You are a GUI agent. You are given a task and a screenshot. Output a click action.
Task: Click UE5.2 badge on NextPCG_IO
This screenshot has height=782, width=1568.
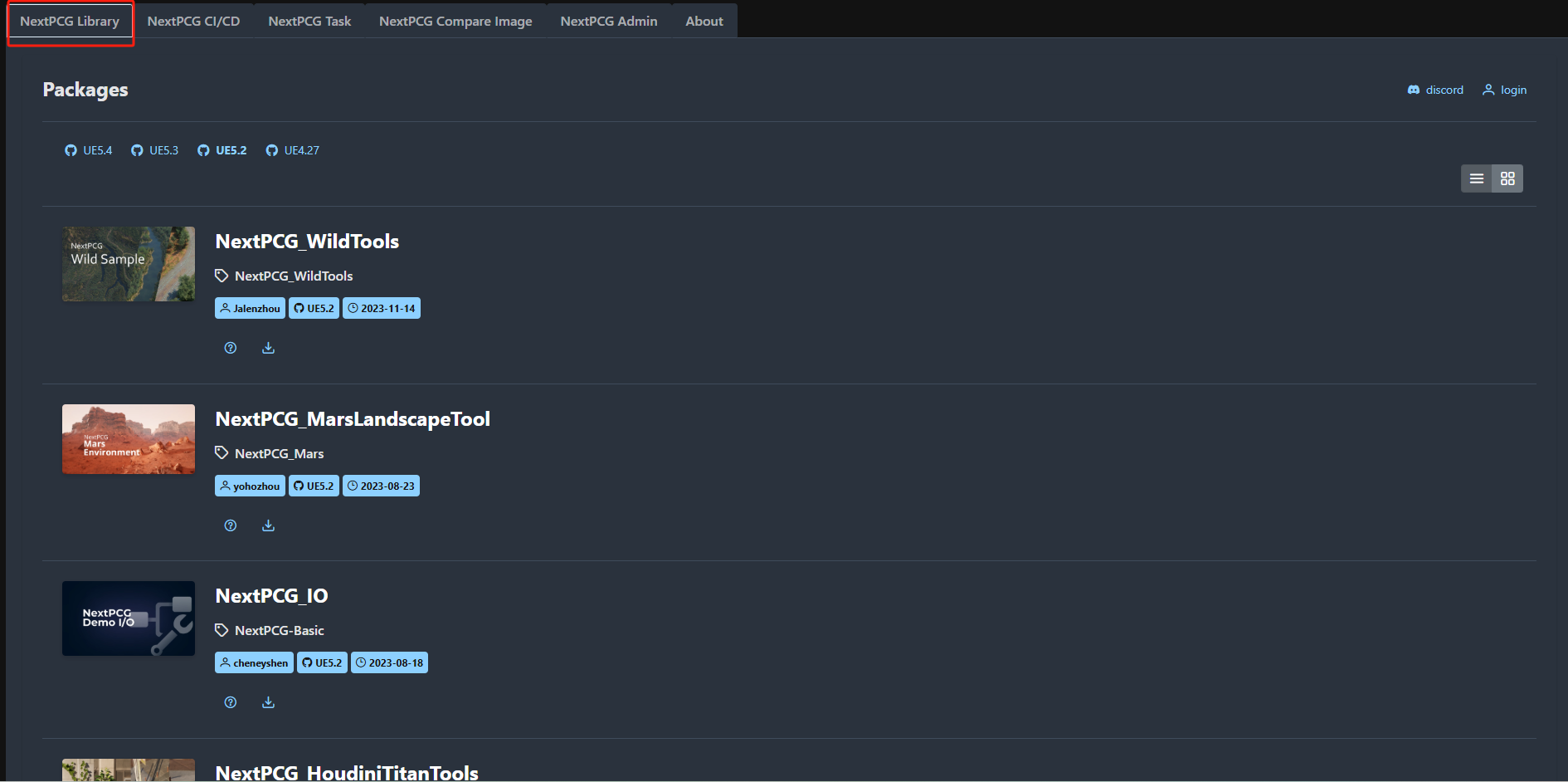click(322, 662)
